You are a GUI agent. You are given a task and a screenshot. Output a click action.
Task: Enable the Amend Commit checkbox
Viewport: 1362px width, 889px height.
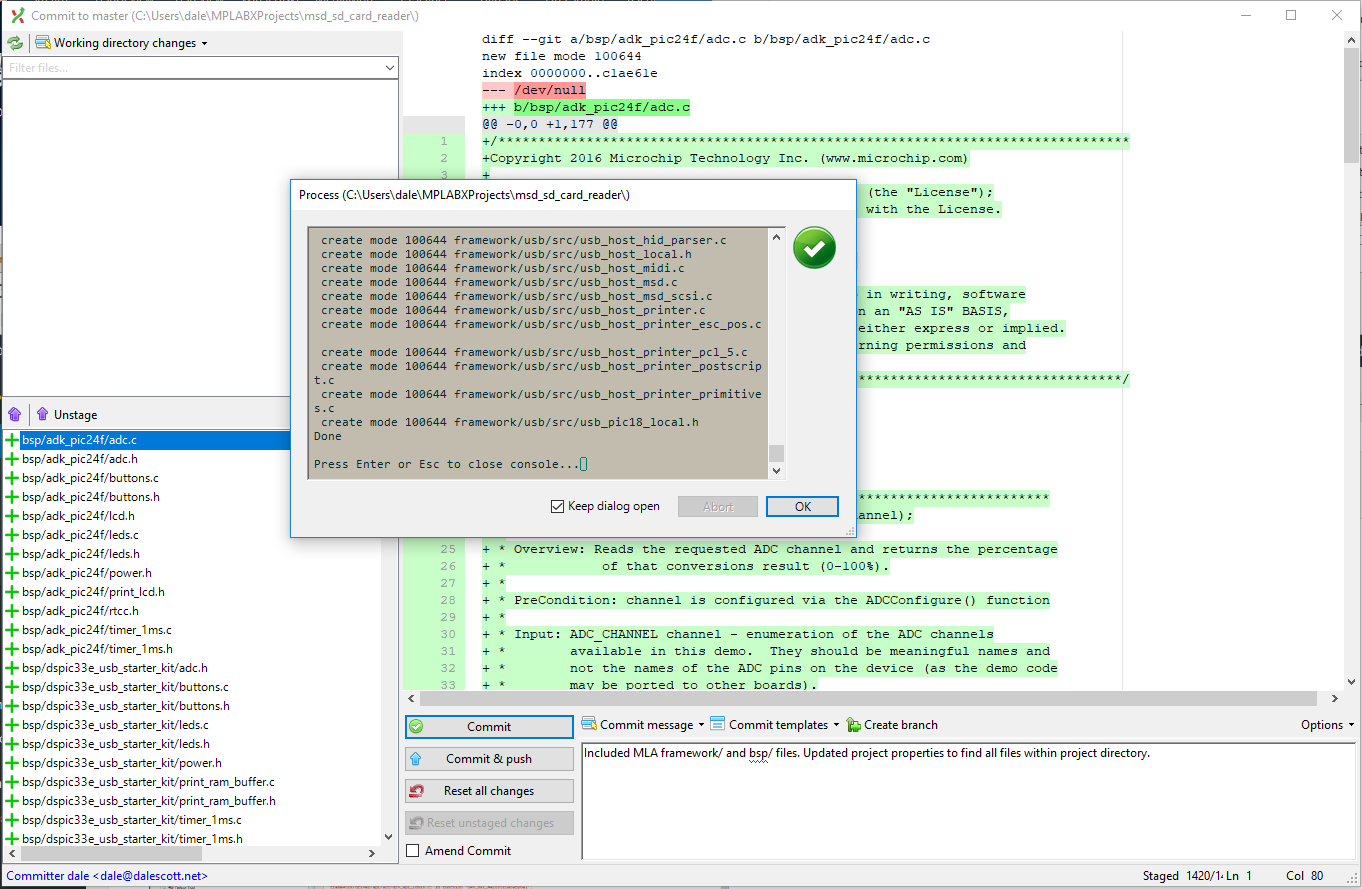click(x=413, y=851)
